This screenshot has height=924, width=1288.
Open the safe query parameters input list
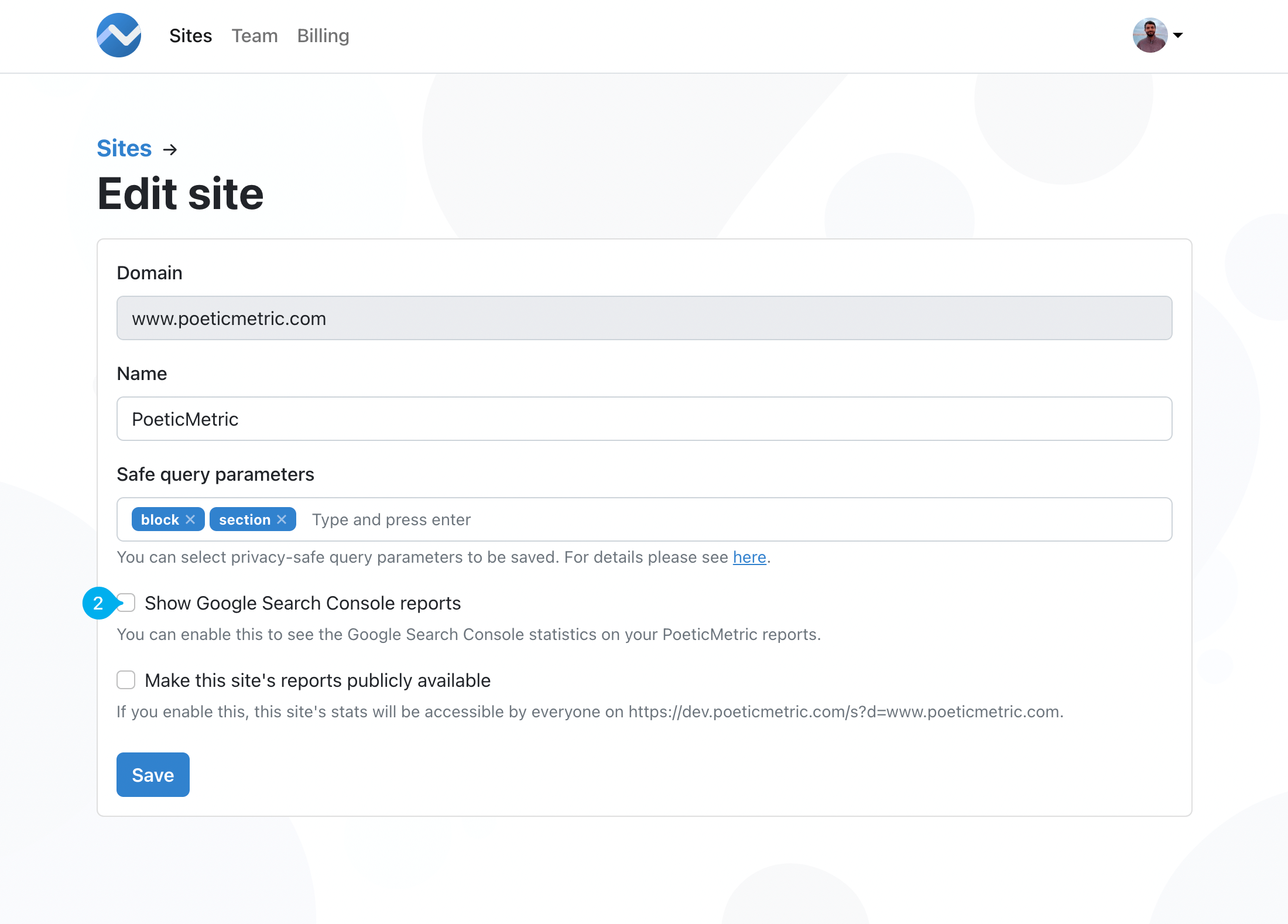[527, 519]
